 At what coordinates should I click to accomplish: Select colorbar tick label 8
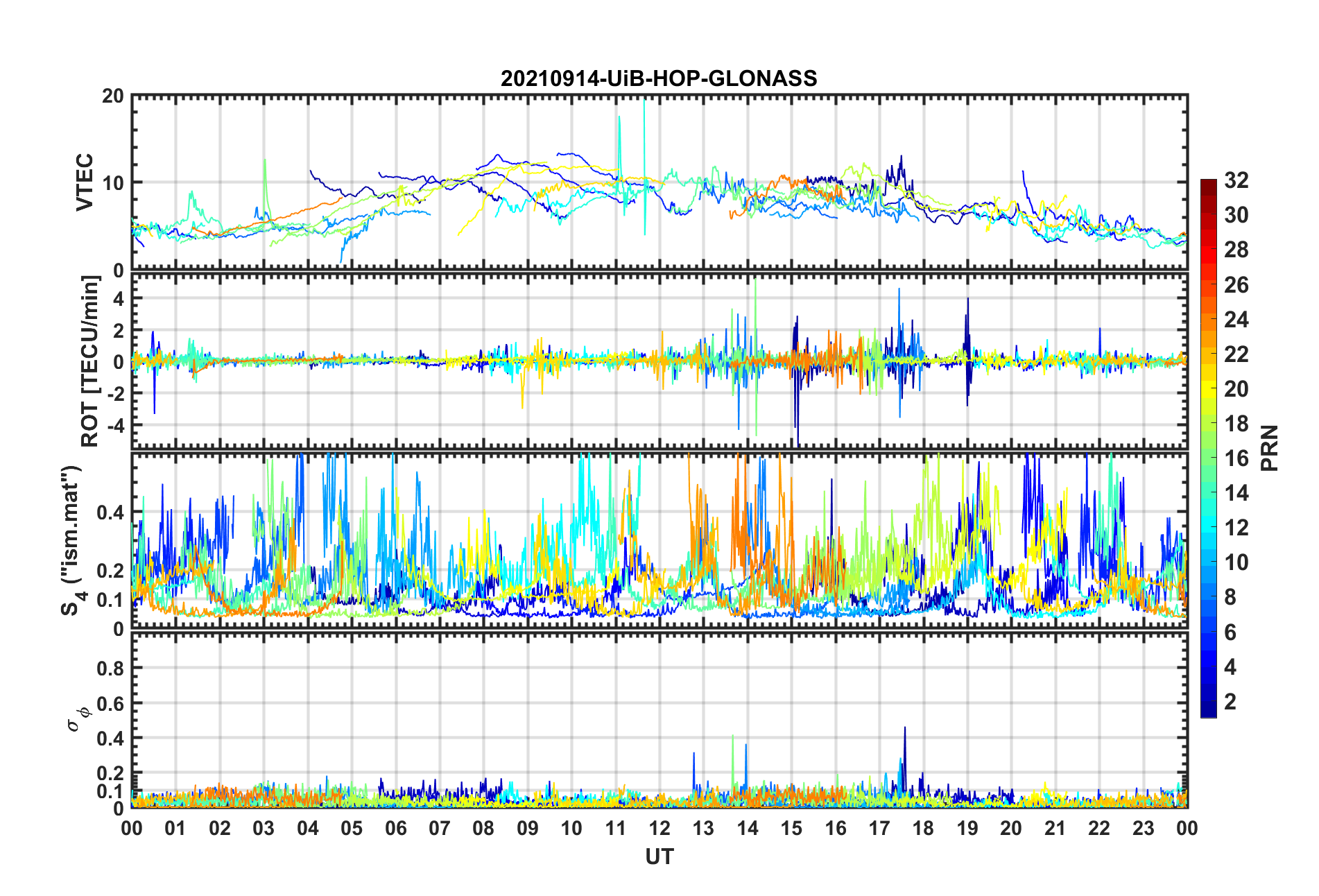(1230, 596)
